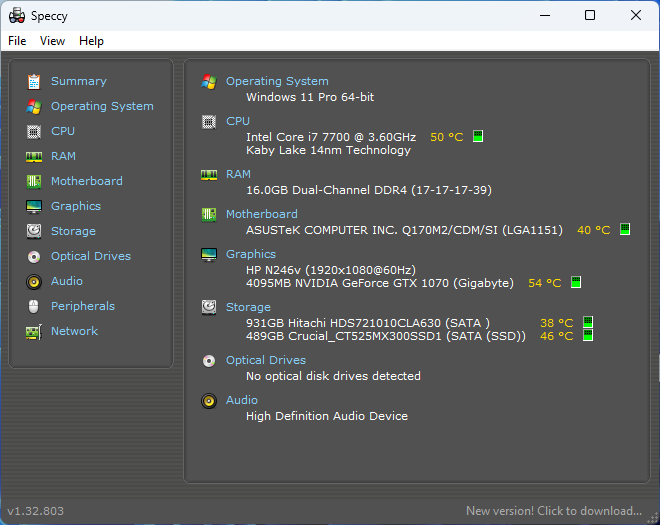Click the 'Windows 11 Pro 64-bit' text
Screen dimensions: 660x525
(x=310, y=97)
